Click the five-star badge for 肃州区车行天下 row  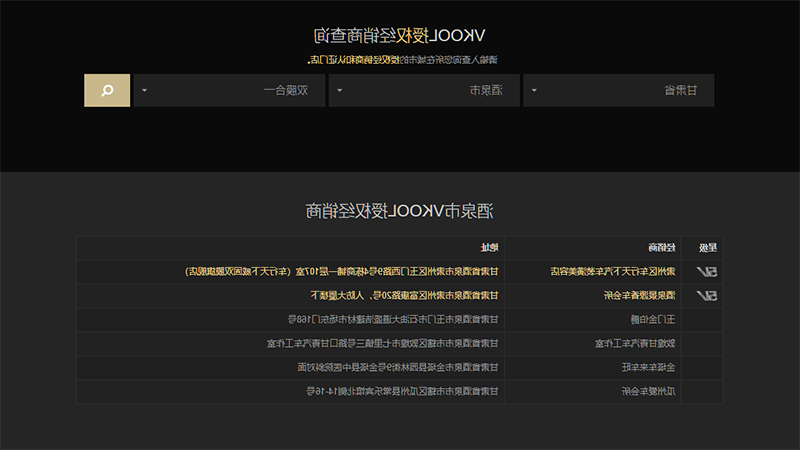tap(707, 272)
